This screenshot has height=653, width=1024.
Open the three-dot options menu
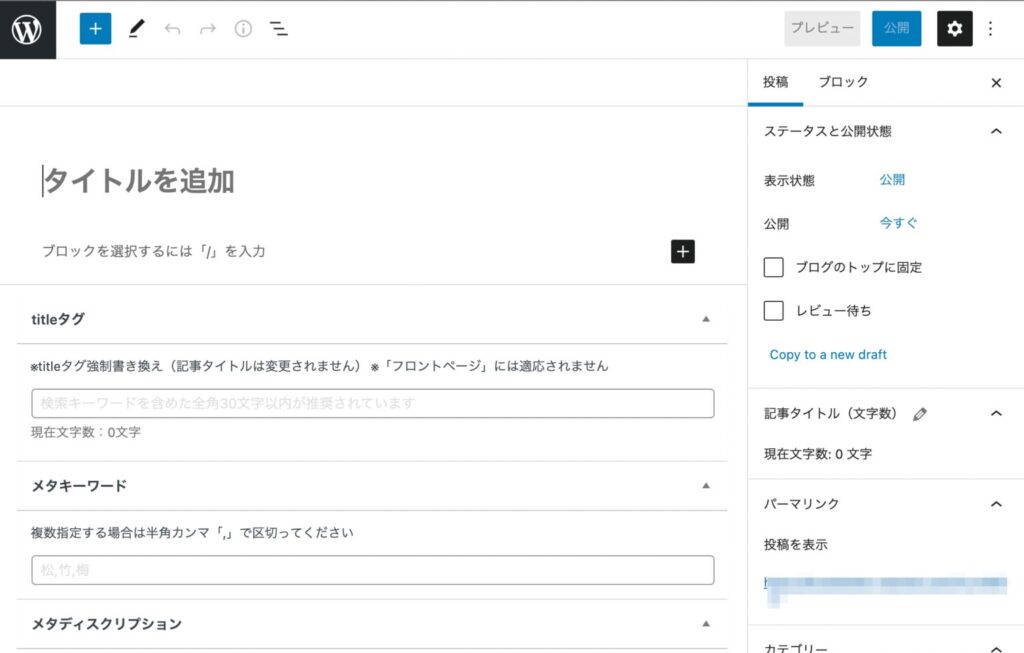point(990,29)
